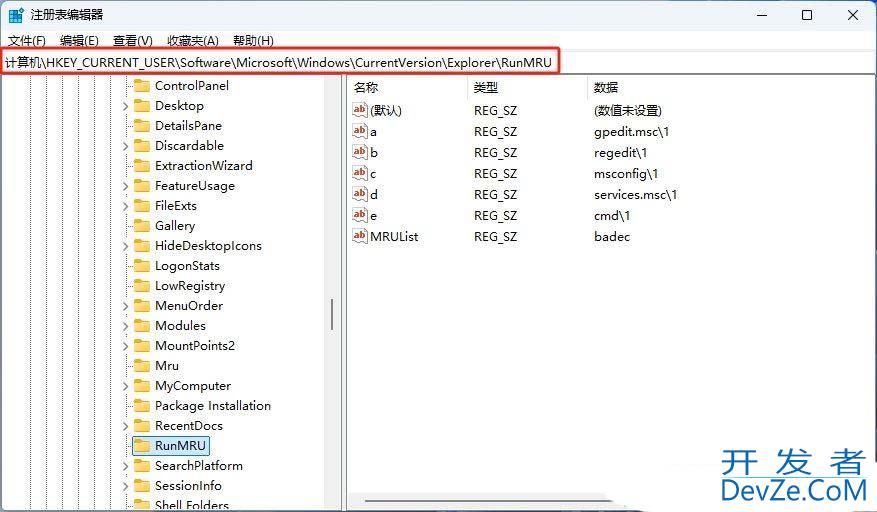Click the badec data cell

[612, 237]
